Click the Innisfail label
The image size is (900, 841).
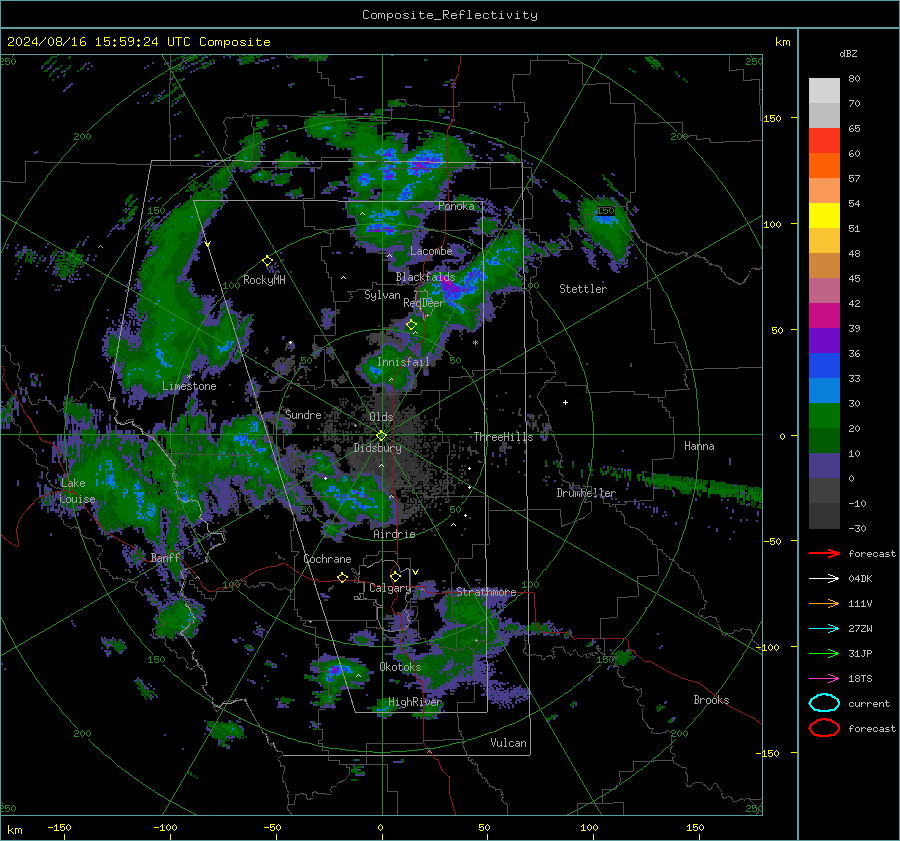403,362
